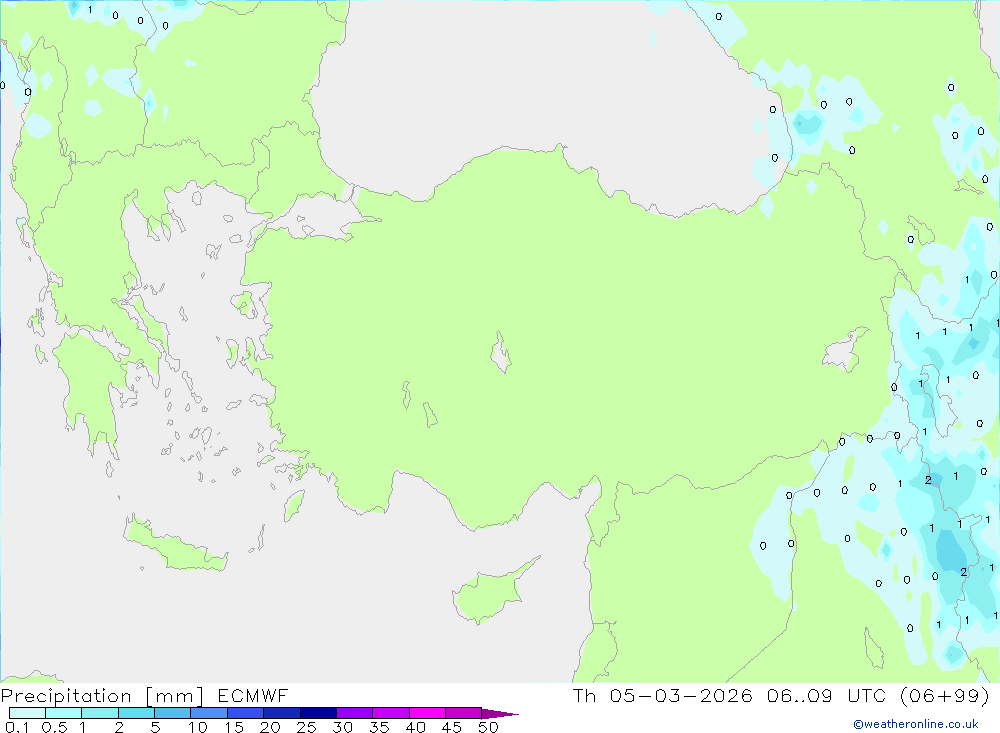Viewport: 1000px width, 733px height.
Task: Click the '30' legend scale label
Action: 342,727
